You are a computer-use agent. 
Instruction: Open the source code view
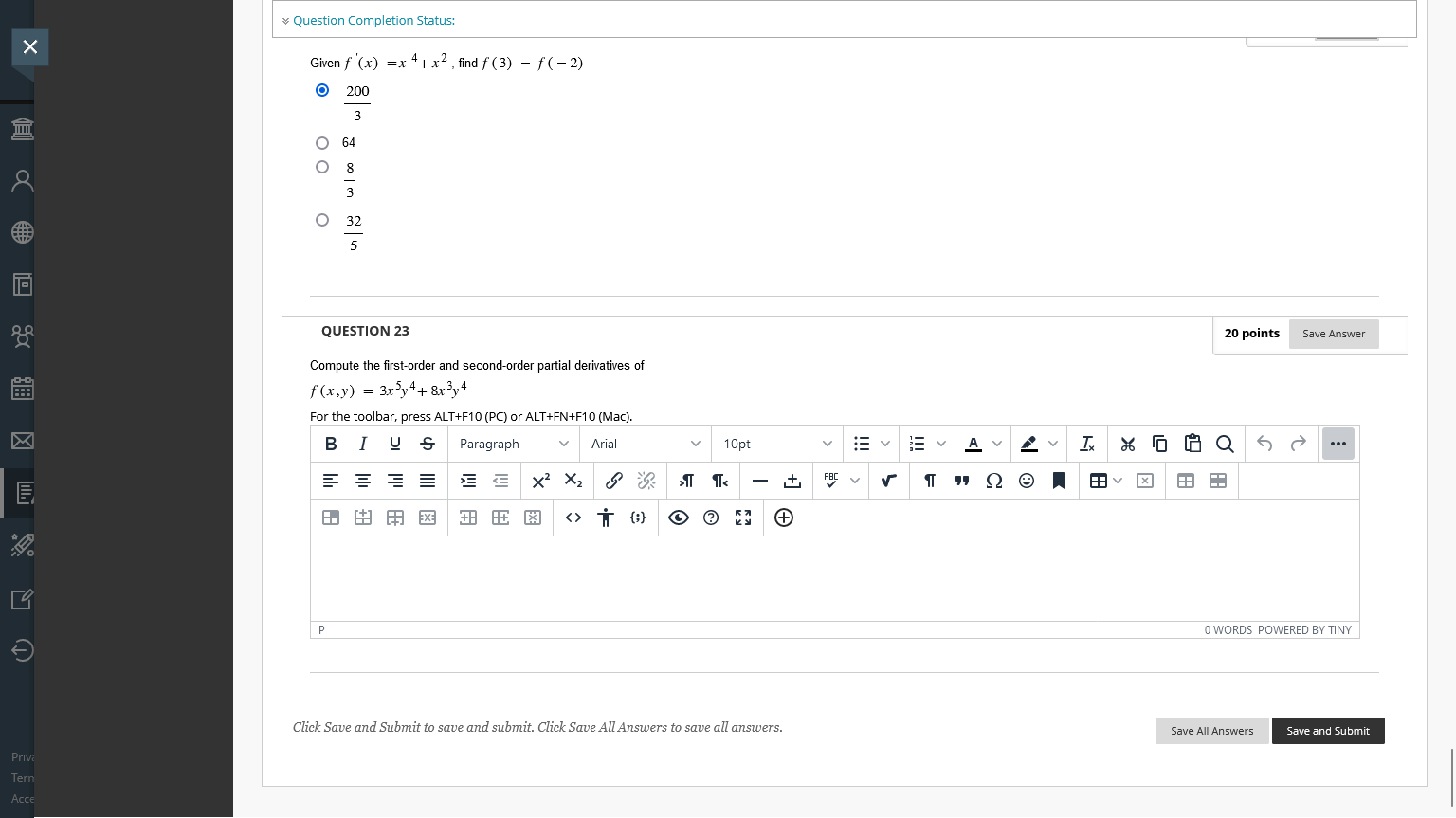[x=573, y=518]
